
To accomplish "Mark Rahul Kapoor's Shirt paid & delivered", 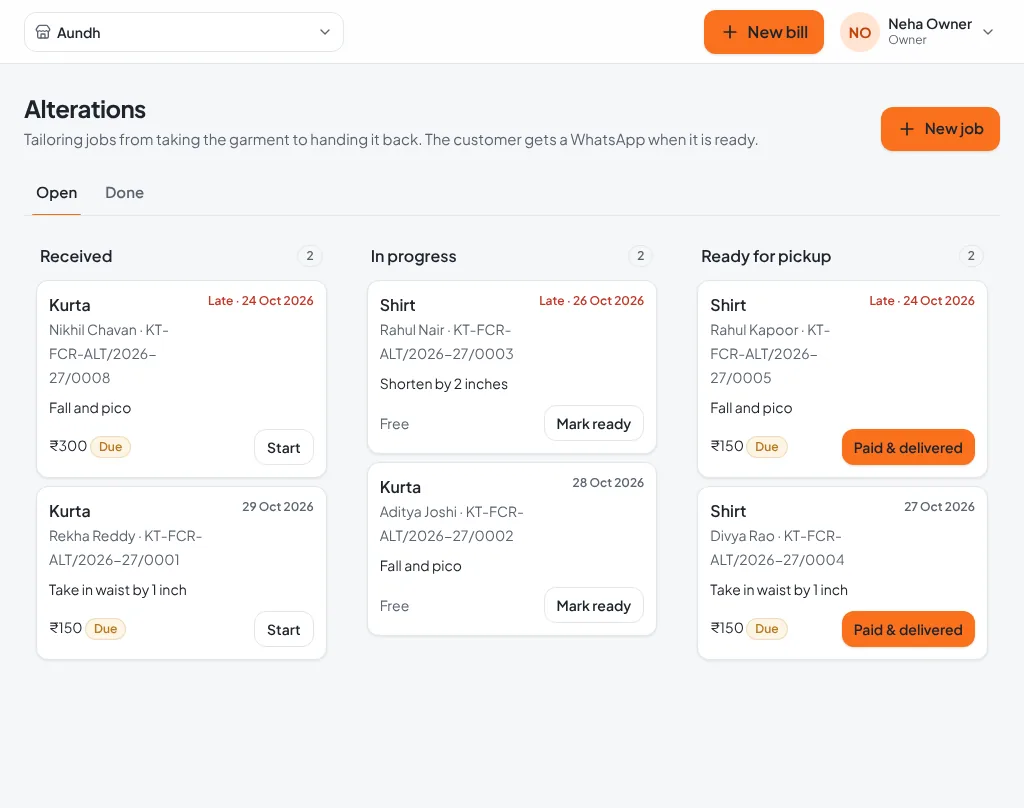I will (908, 447).
